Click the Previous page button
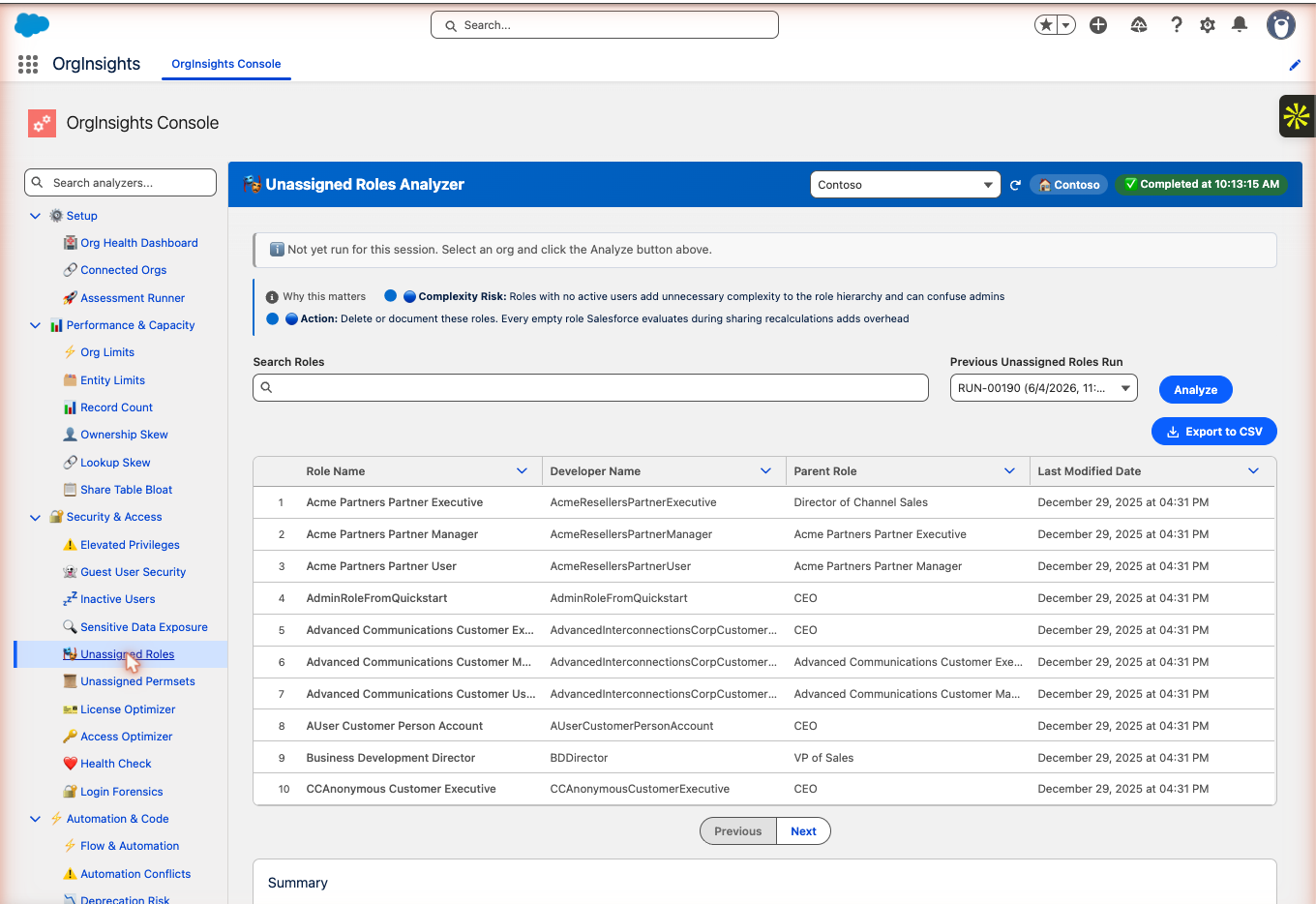 [738, 831]
